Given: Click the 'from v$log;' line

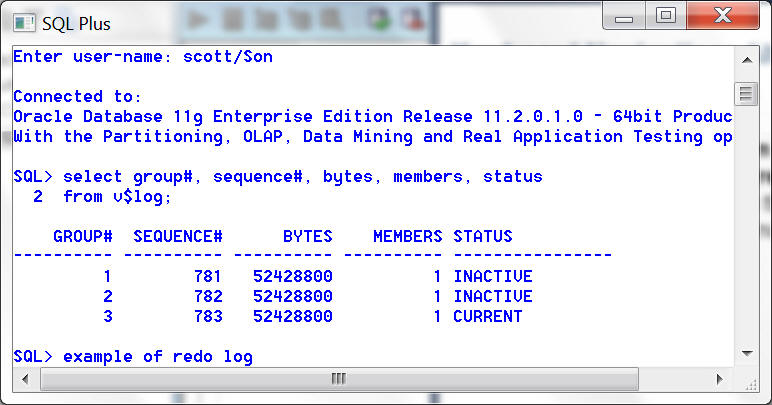Looking at the screenshot, I should [x=117, y=197].
